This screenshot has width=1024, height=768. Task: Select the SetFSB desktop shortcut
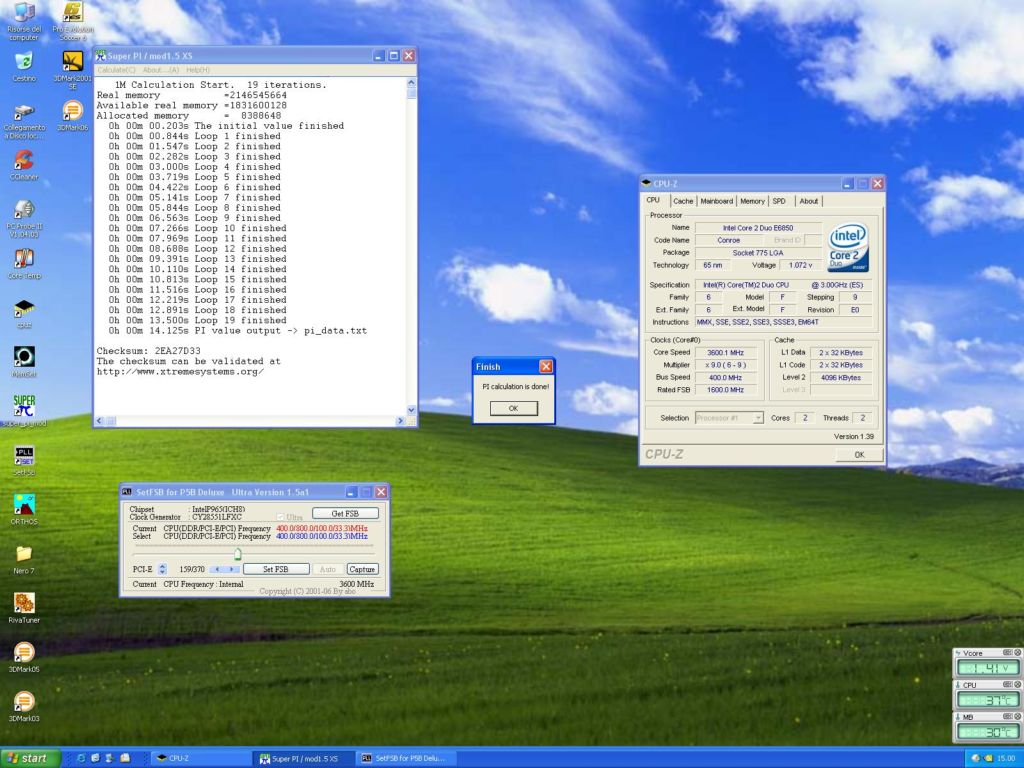(x=24, y=460)
